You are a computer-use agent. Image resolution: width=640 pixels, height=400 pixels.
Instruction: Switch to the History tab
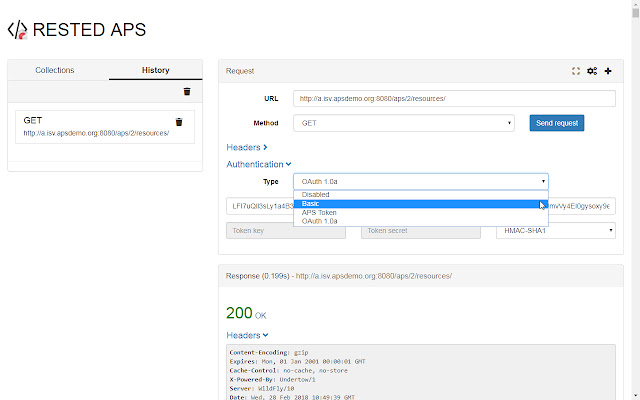click(x=155, y=70)
